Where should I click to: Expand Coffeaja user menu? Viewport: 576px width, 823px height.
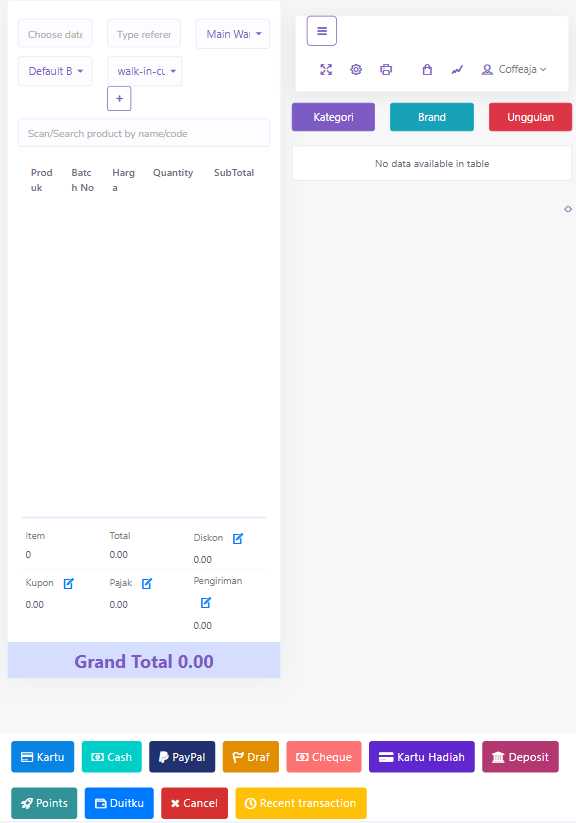tap(522, 69)
